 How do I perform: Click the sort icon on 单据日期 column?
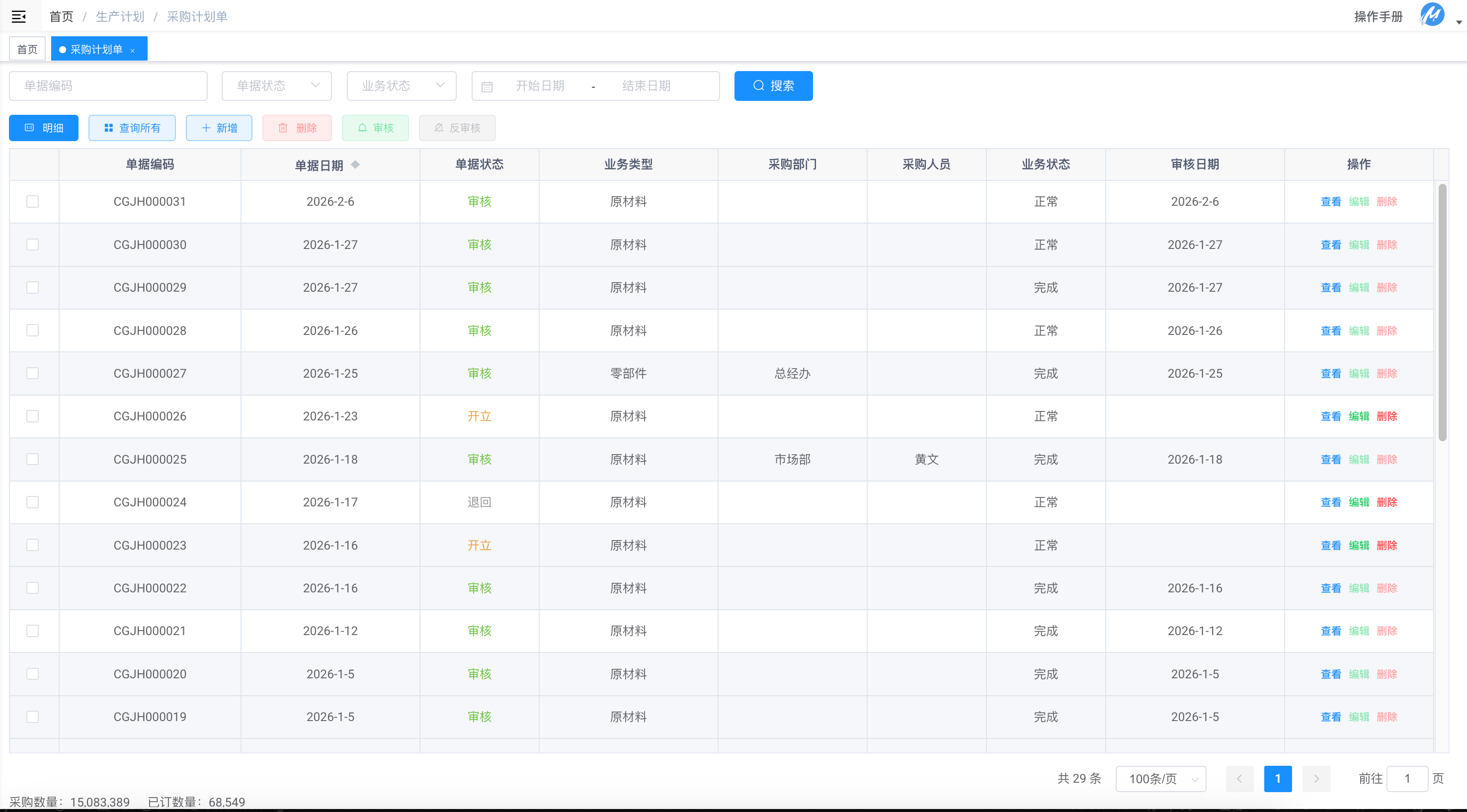tap(355, 164)
